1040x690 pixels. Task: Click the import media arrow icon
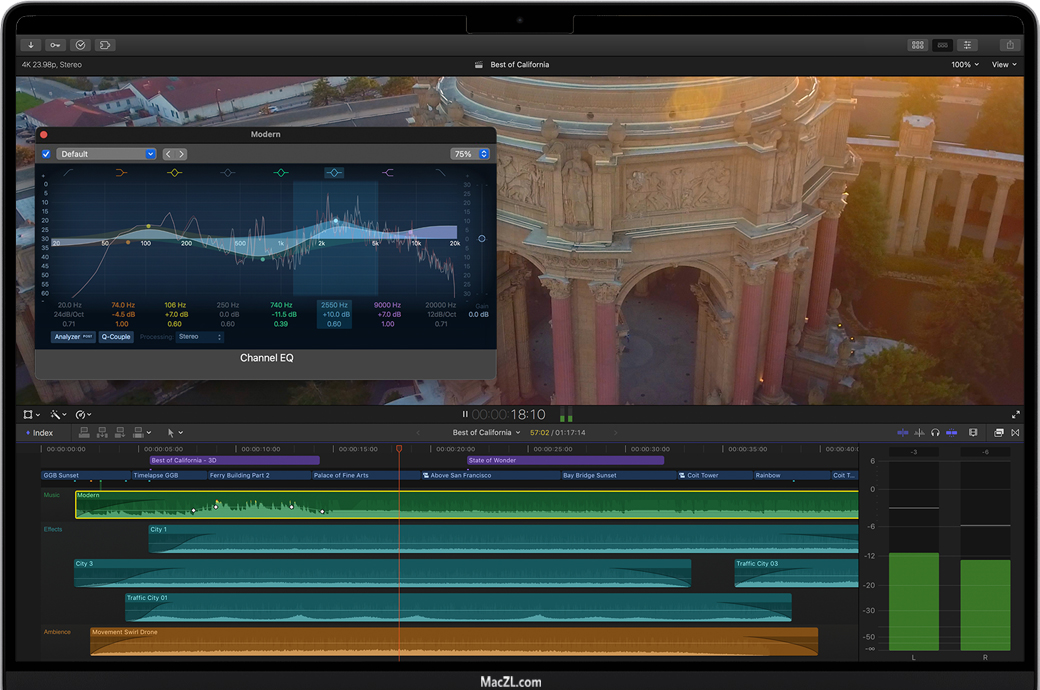(x=31, y=45)
